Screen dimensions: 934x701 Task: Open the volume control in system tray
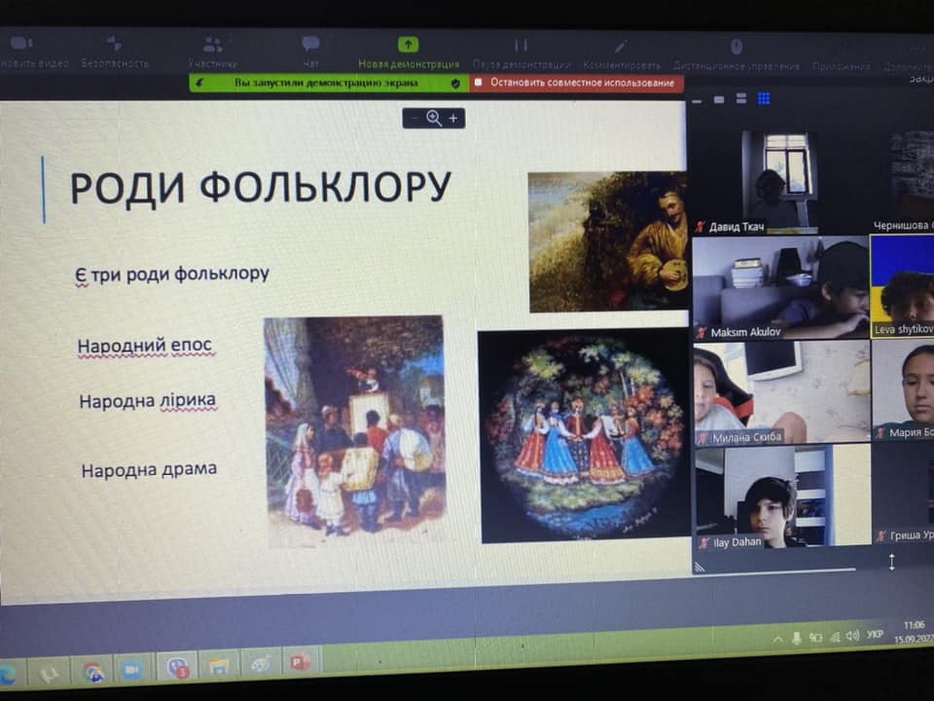click(x=853, y=635)
